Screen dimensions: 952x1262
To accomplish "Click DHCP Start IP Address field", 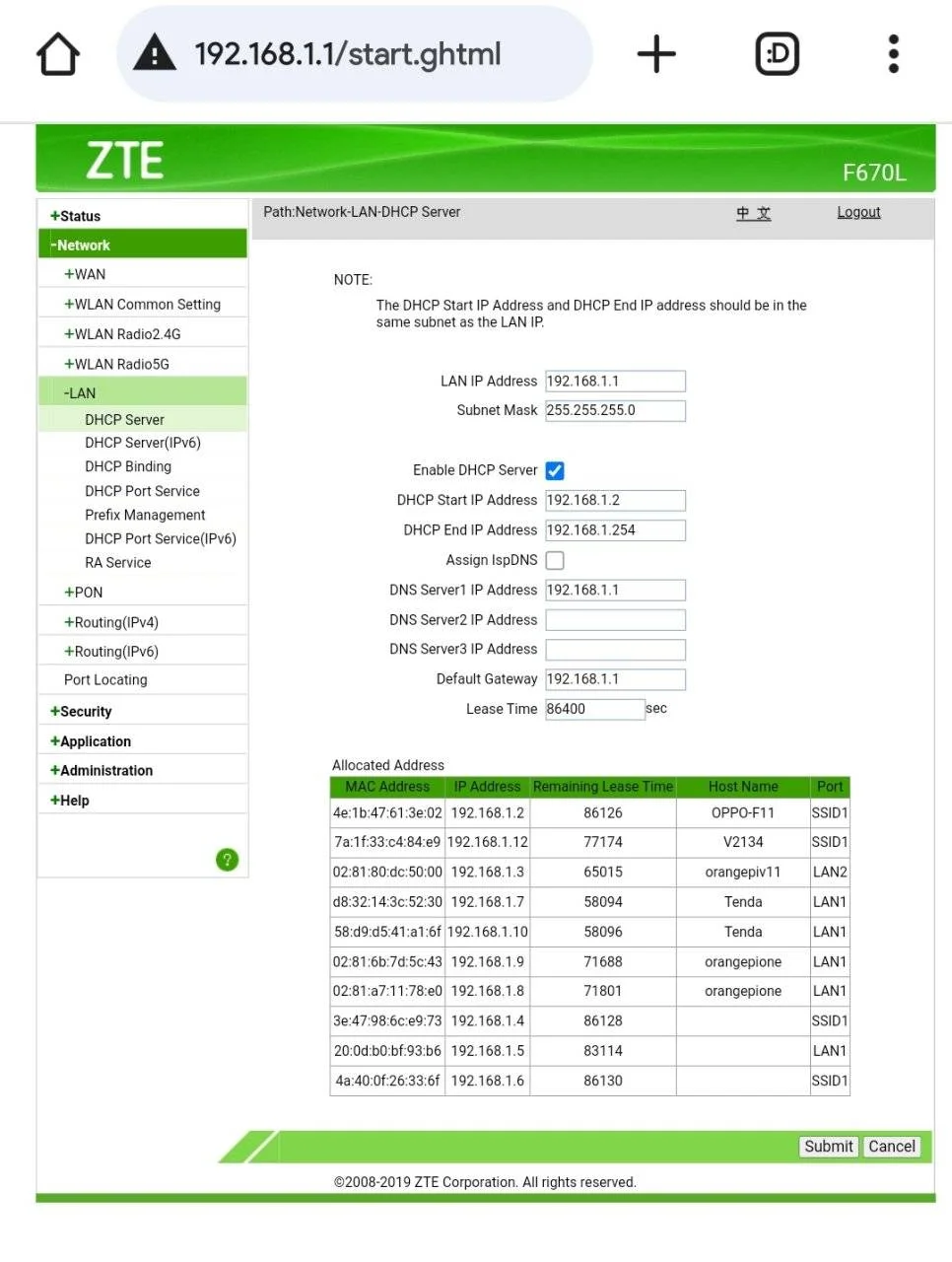I will [615, 501].
